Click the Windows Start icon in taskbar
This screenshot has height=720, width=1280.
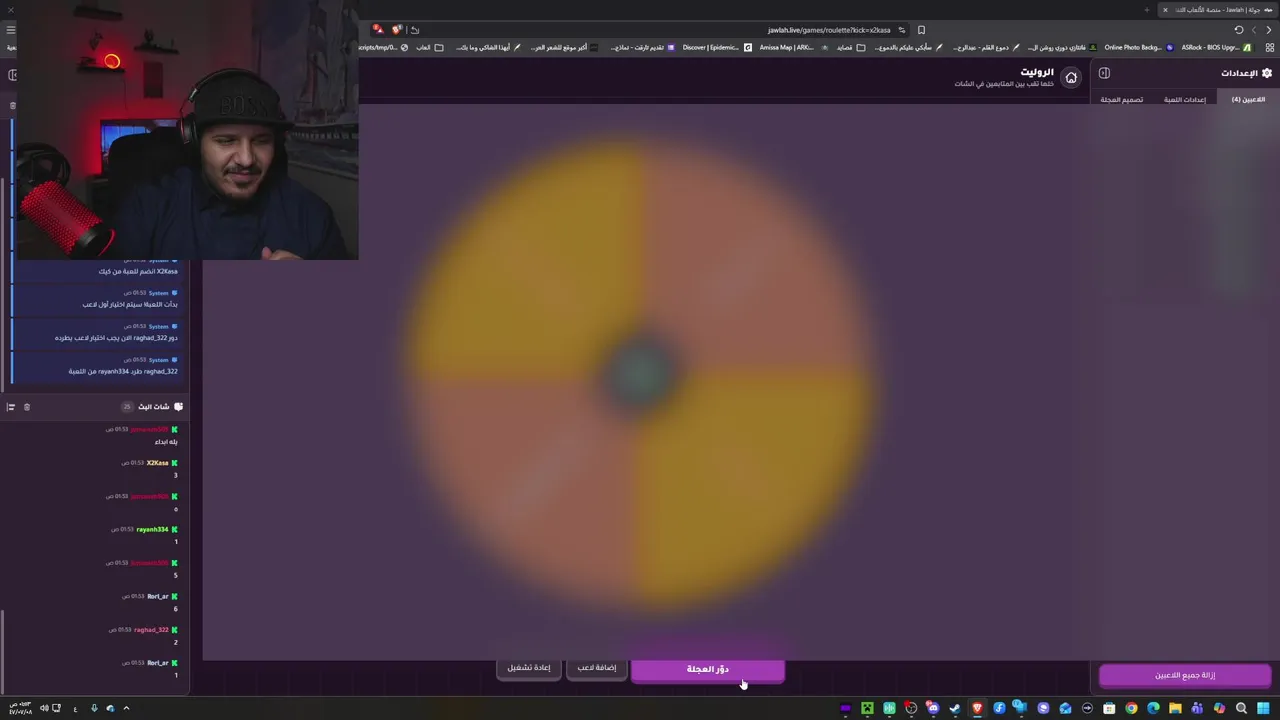pyautogui.click(x=1263, y=708)
